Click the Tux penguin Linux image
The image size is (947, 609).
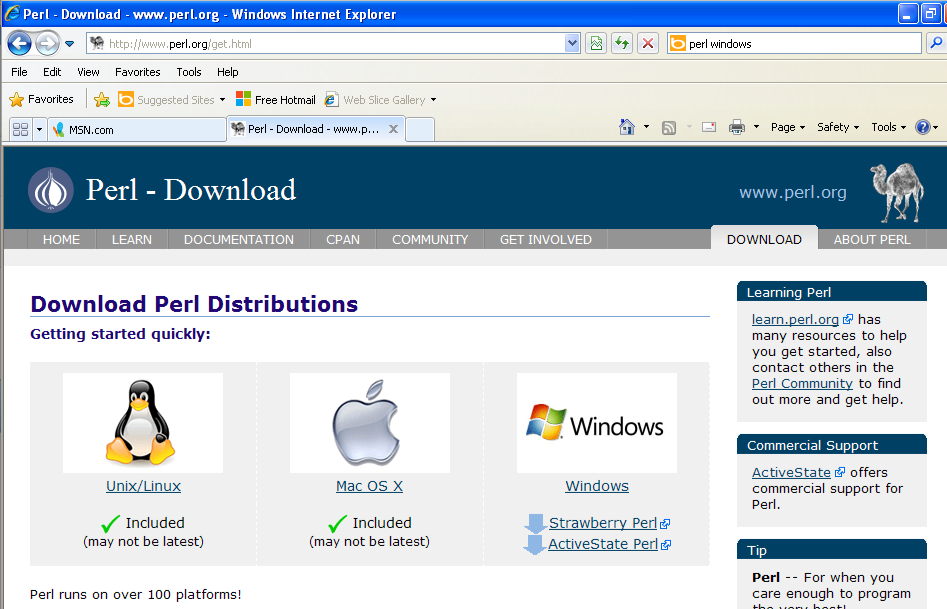[x=143, y=423]
